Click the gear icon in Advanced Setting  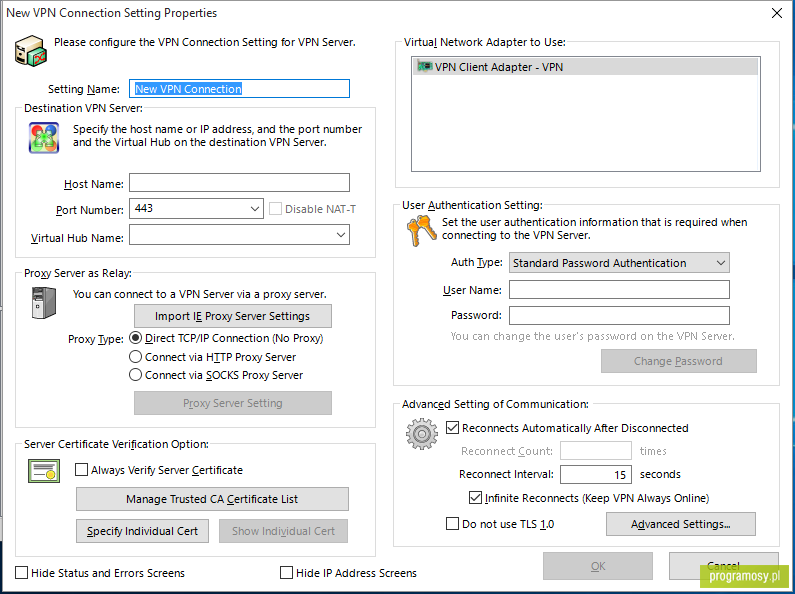point(421,434)
